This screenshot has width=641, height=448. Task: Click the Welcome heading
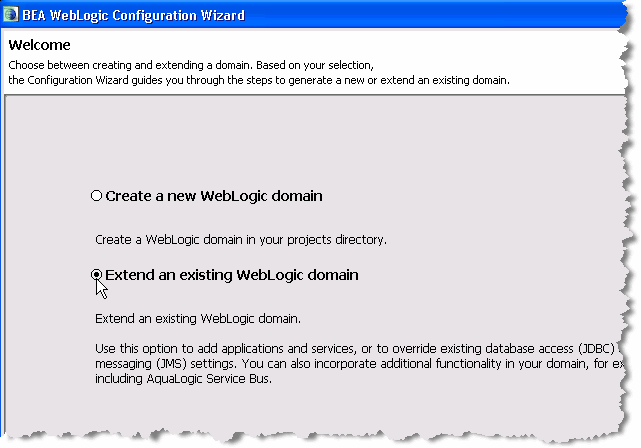39,45
